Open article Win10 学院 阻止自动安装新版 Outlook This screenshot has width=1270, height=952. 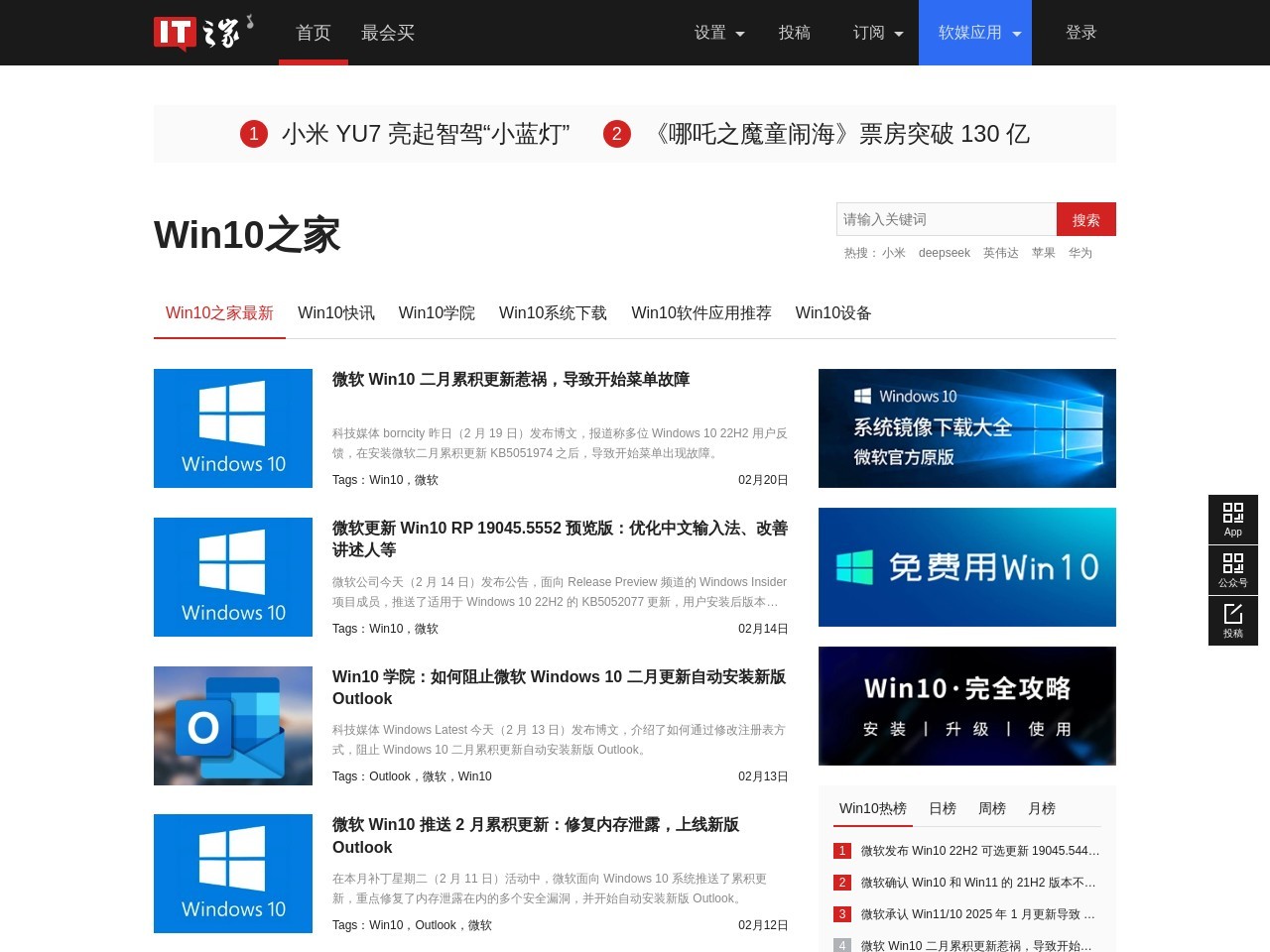tap(559, 687)
